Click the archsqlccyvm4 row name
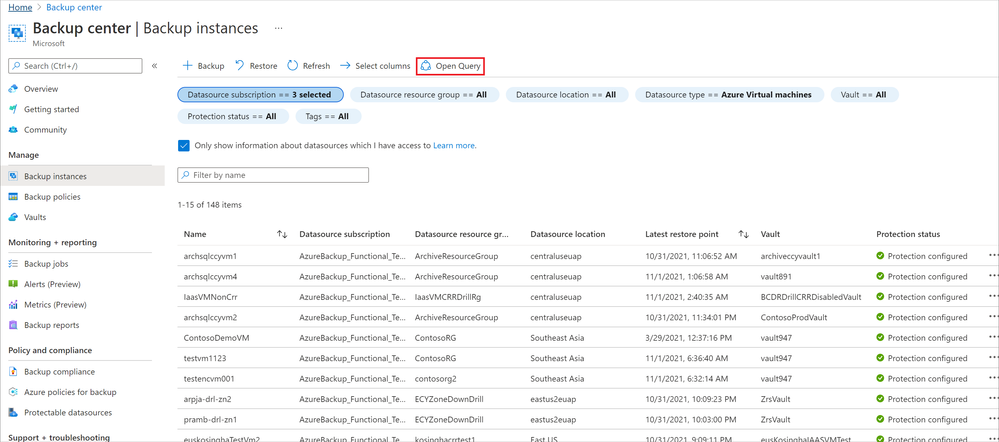This screenshot has width=999, height=442. [210, 276]
